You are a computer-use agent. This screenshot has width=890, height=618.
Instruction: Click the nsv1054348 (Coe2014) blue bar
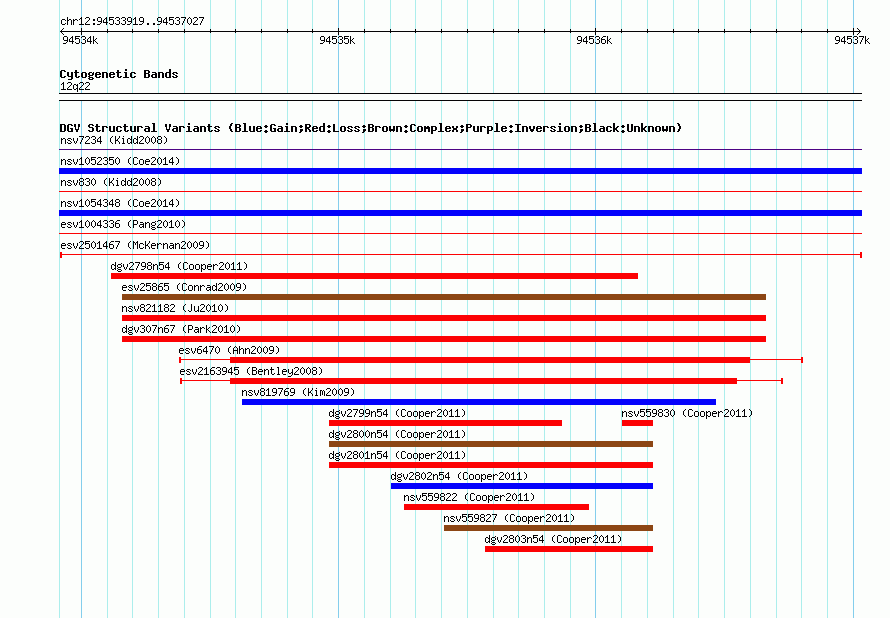tap(460, 213)
